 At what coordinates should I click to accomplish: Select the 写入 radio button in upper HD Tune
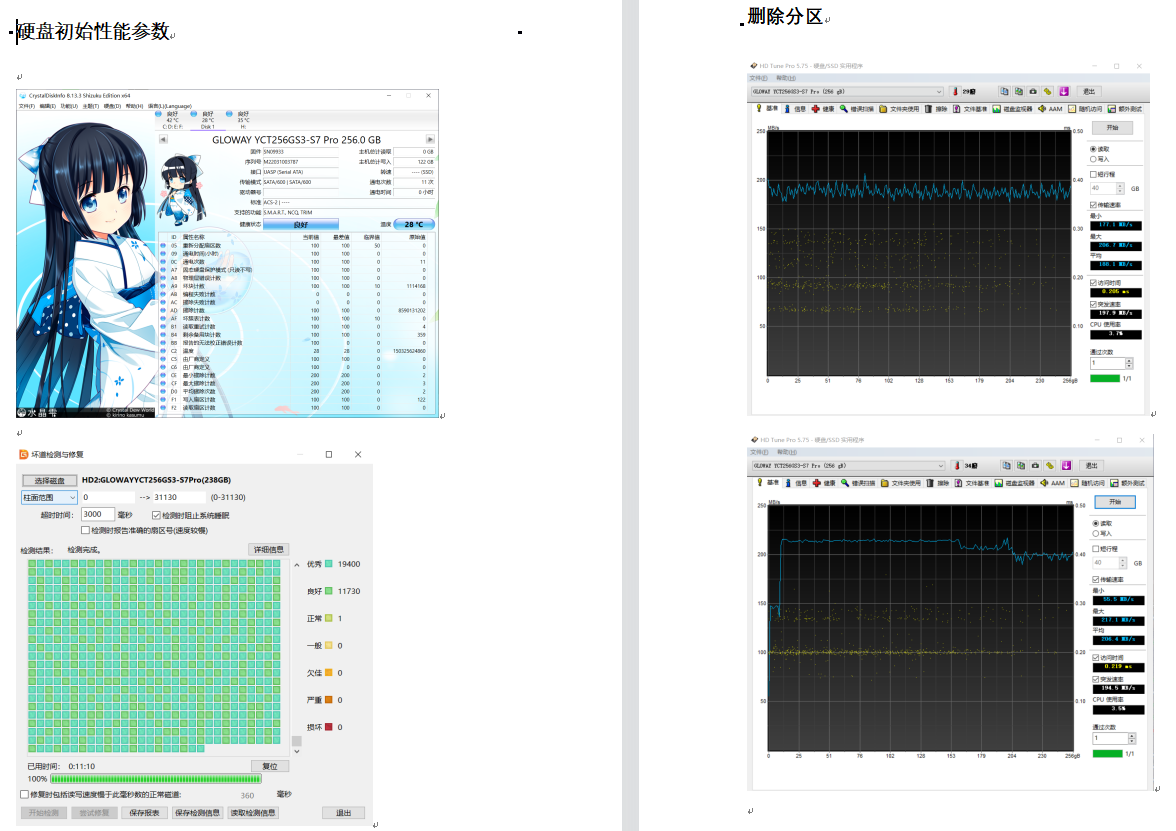(x=1093, y=159)
